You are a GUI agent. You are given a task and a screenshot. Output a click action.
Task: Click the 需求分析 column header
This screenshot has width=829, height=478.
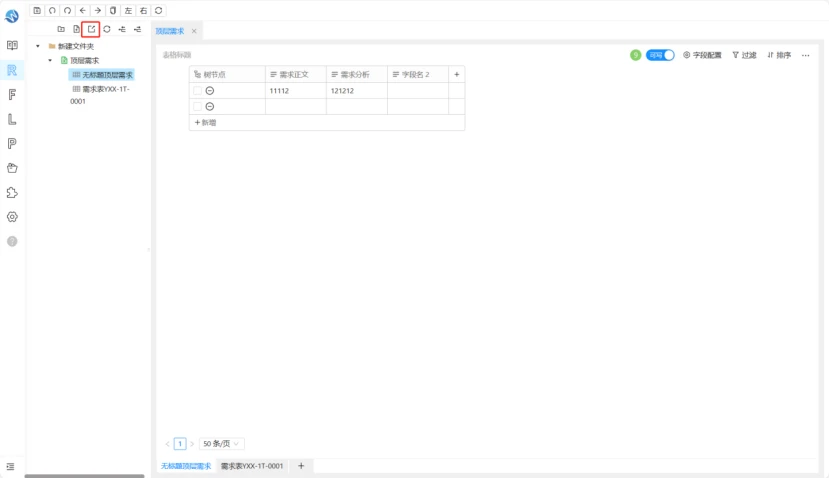click(357, 75)
